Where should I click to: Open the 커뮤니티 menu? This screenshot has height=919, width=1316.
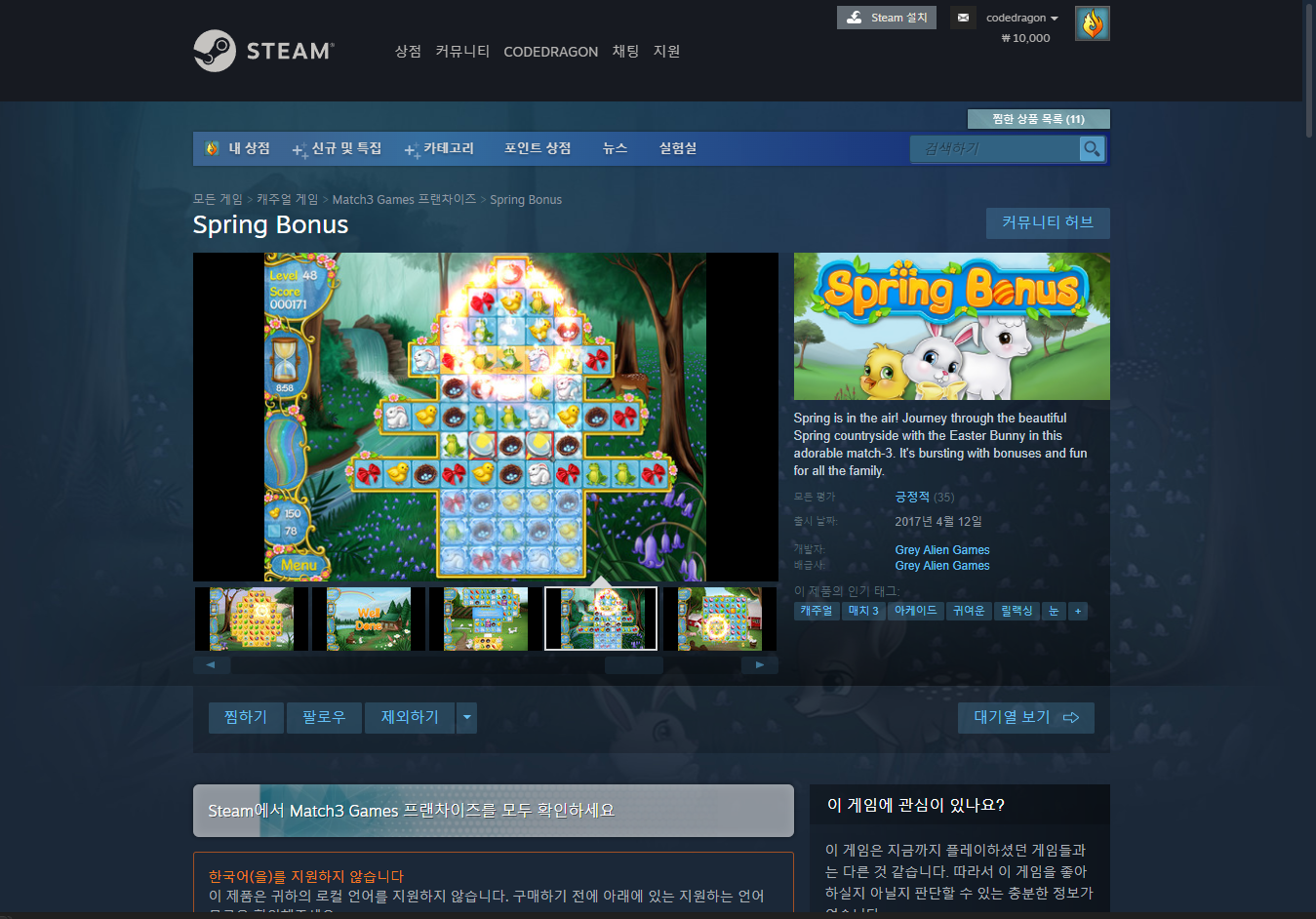[462, 52]
